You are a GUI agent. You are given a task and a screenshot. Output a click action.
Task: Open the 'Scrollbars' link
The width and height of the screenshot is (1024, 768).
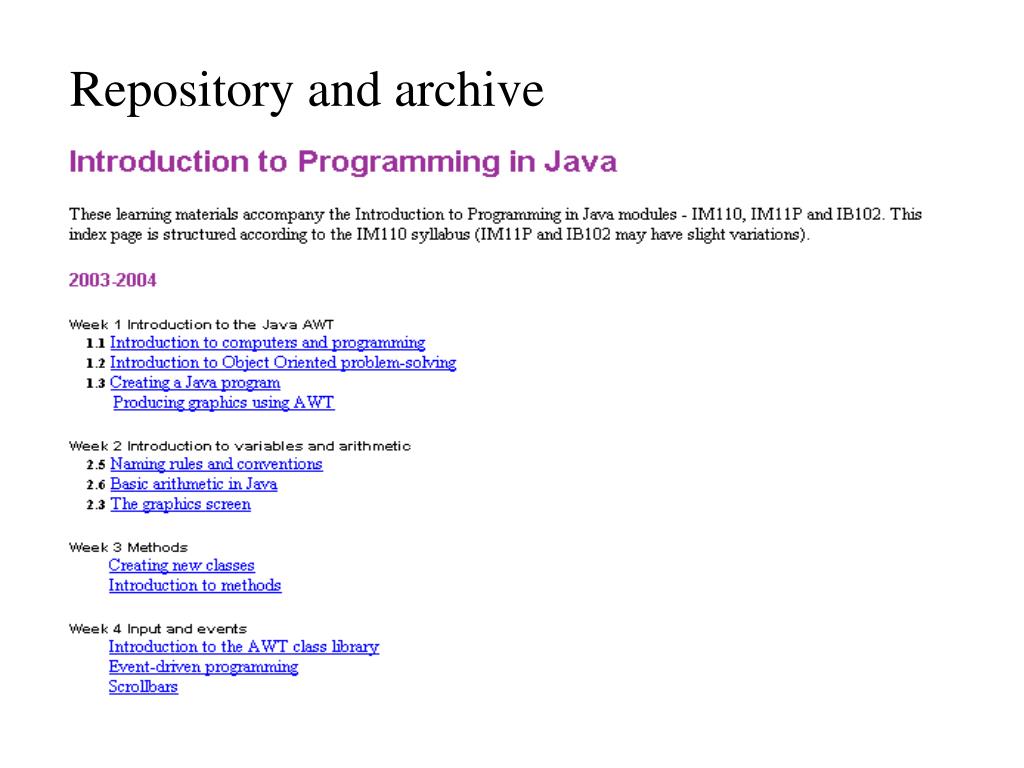pyautogui.click(x=143, y=688)
